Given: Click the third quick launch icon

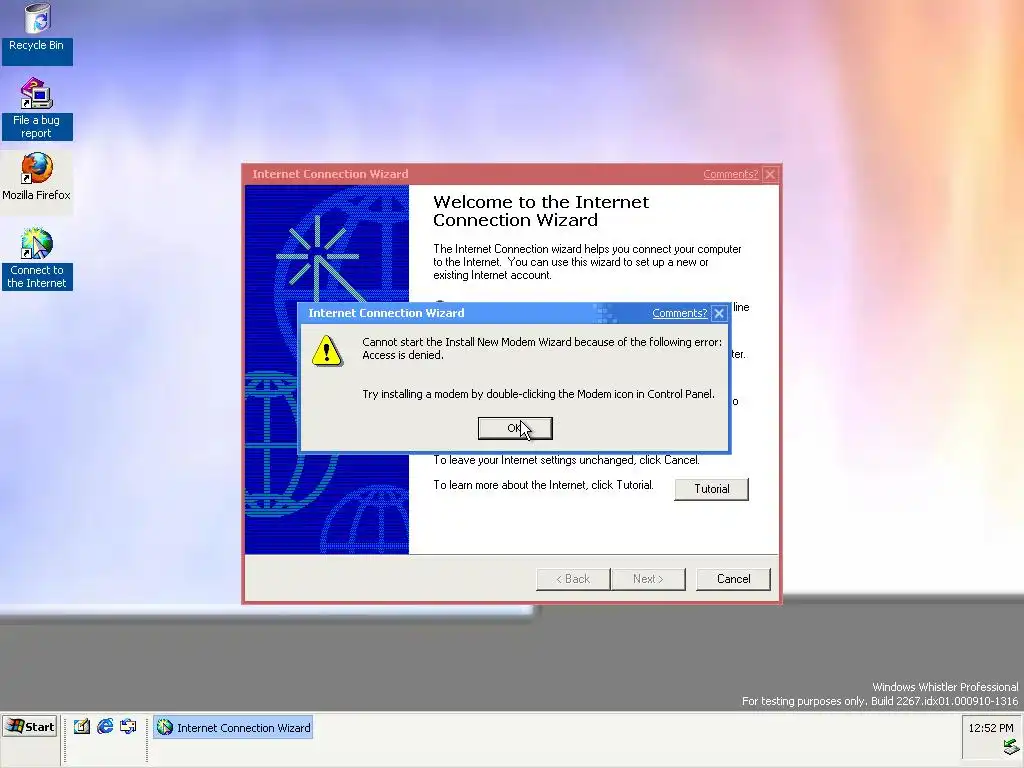Looking at the screenshot, I should pos(128,727).
